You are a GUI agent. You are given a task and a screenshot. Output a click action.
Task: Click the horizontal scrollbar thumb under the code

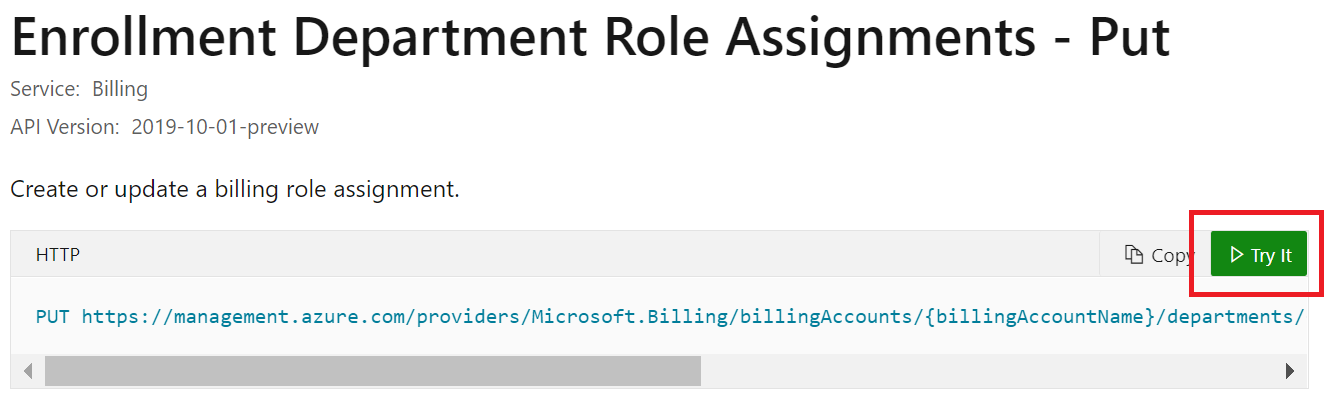(x=372, y=371)
